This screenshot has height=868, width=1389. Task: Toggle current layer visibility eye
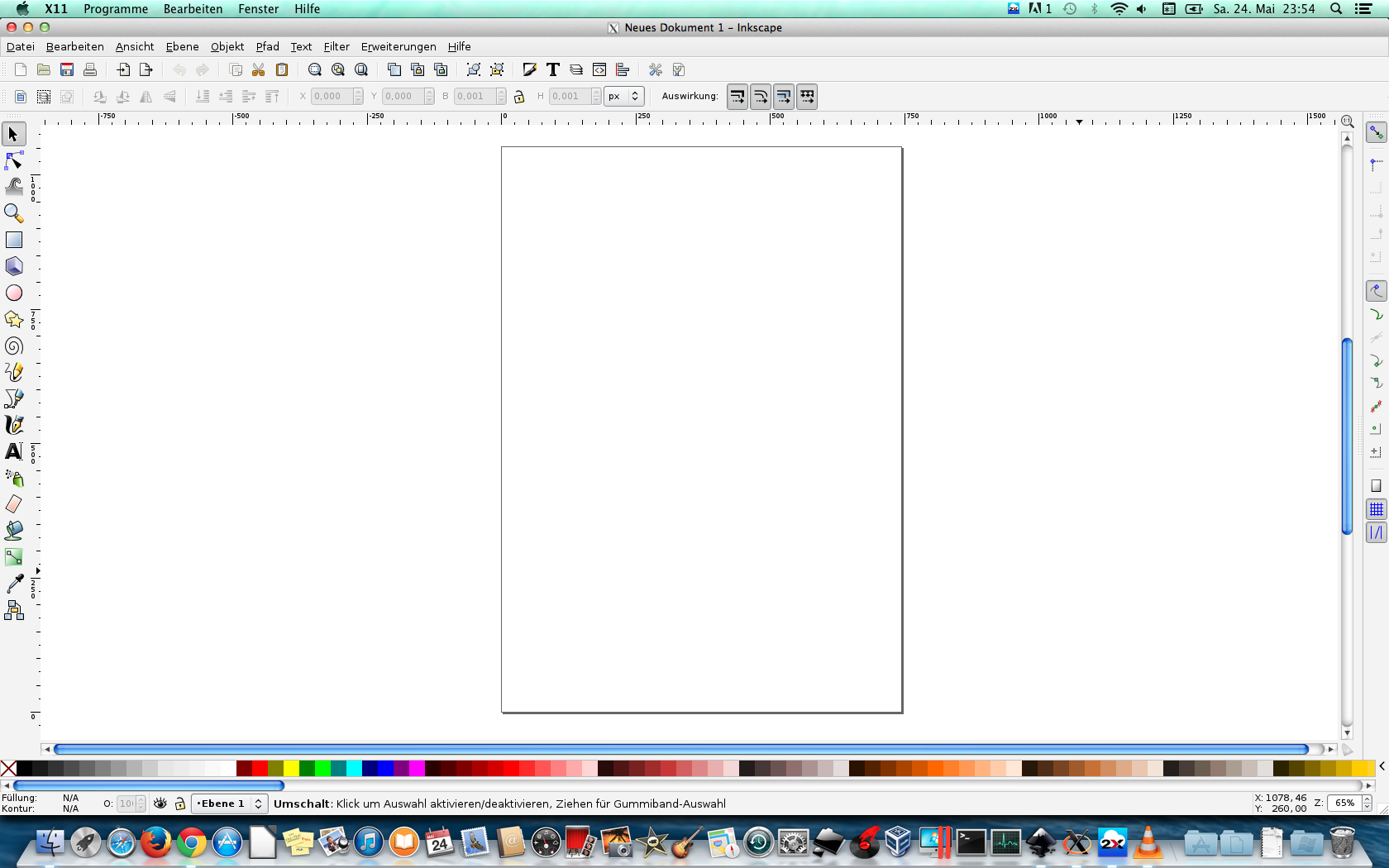tap(160, 804)
